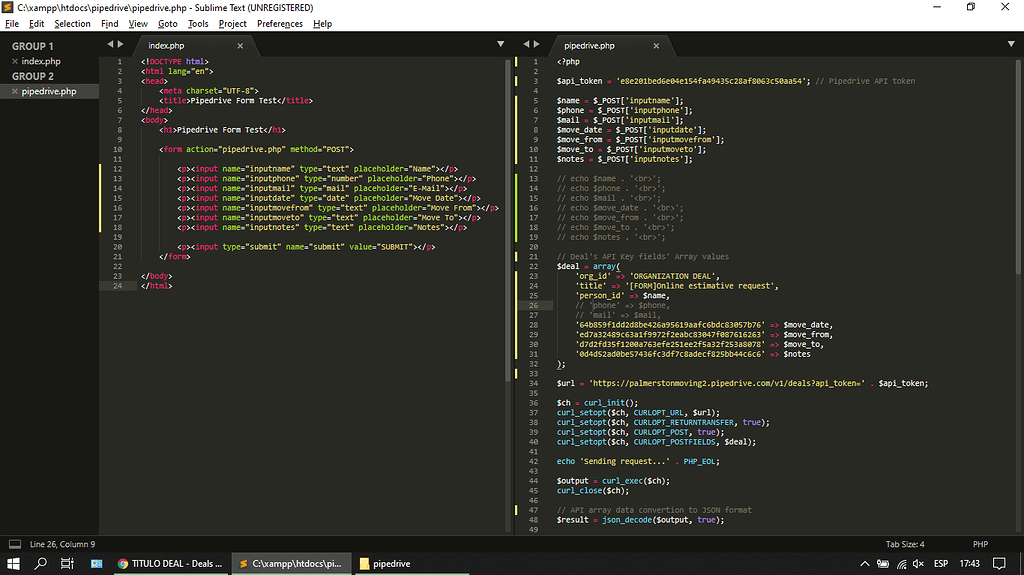Click the side bar toggle icon in status bar
The image size is (1024, 575).
click(x=14, y=544)
